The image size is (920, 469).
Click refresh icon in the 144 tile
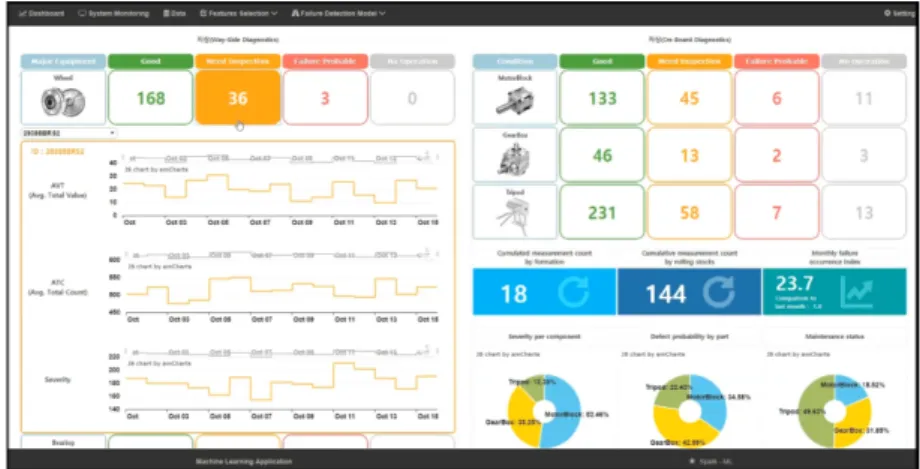tap(718, 292)
